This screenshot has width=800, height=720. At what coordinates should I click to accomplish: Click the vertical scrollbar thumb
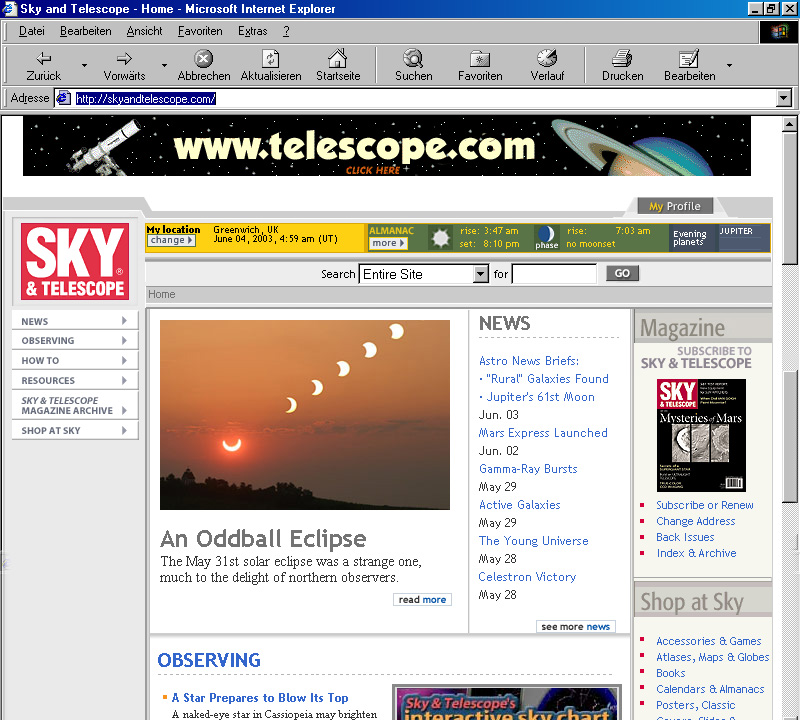click(x=790, y=199)
